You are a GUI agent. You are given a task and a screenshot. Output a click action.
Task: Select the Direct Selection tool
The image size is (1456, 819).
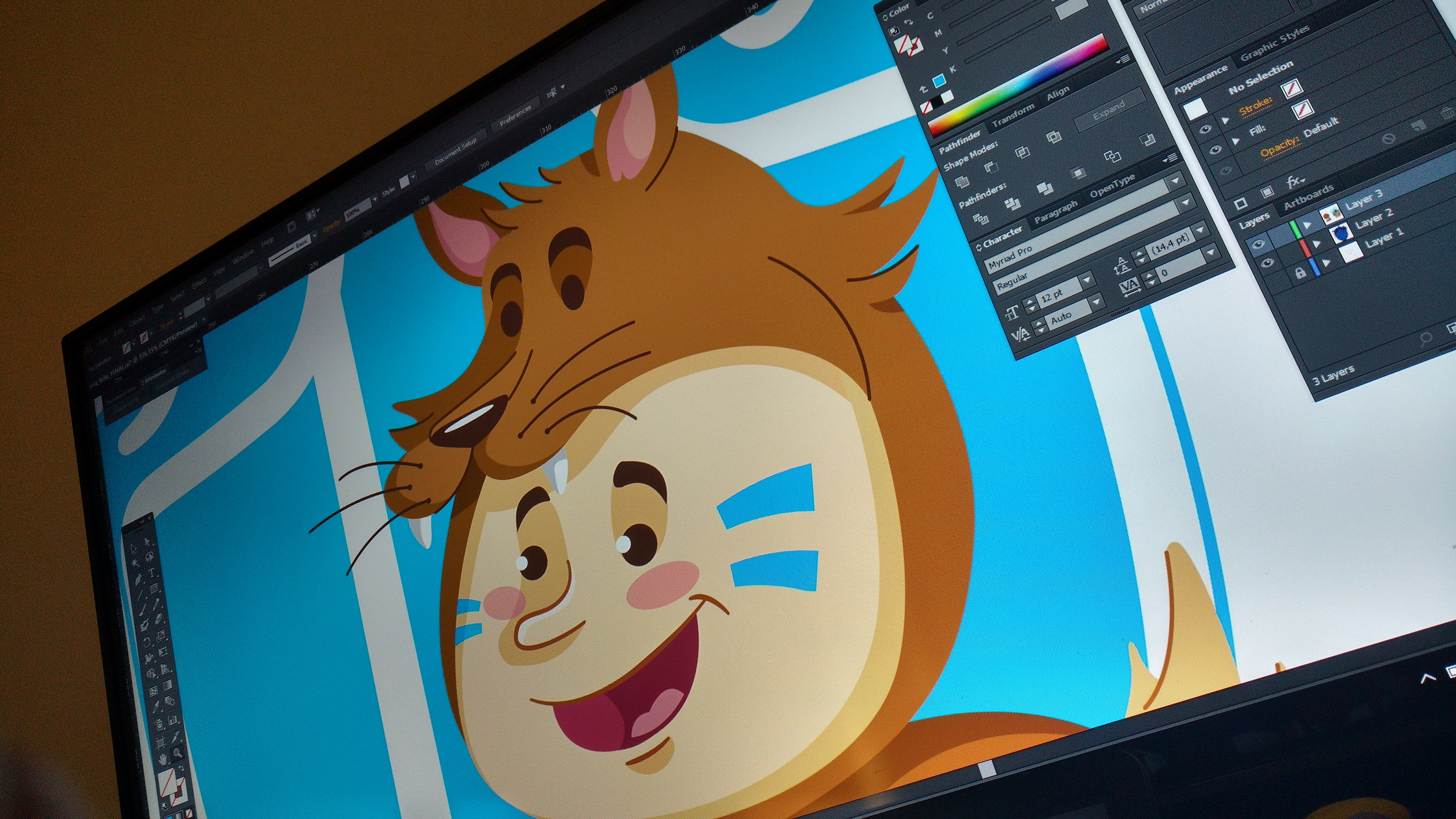(x=147, y=542)
